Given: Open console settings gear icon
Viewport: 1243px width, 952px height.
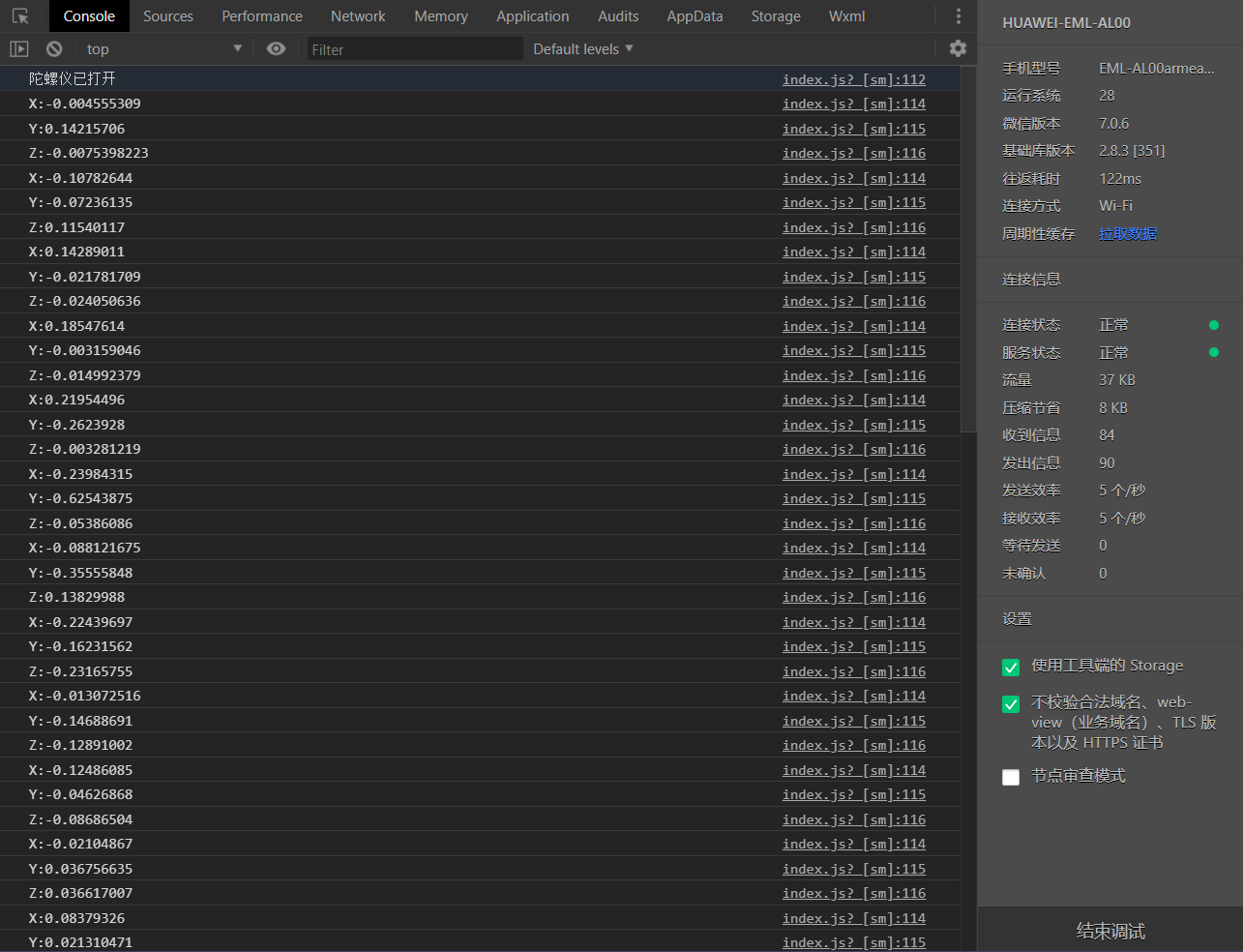Looking at the screenshot, I should (958, 48).
